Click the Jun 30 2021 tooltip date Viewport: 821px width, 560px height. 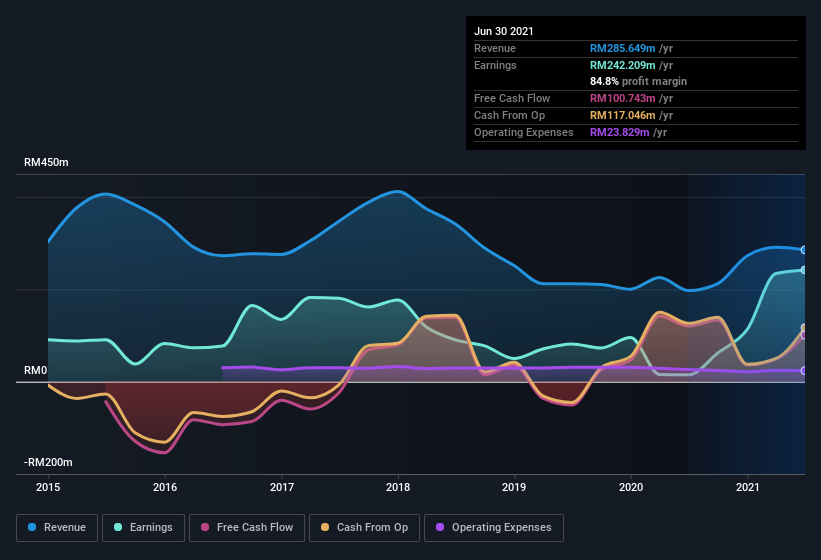[x=504, y=31]
